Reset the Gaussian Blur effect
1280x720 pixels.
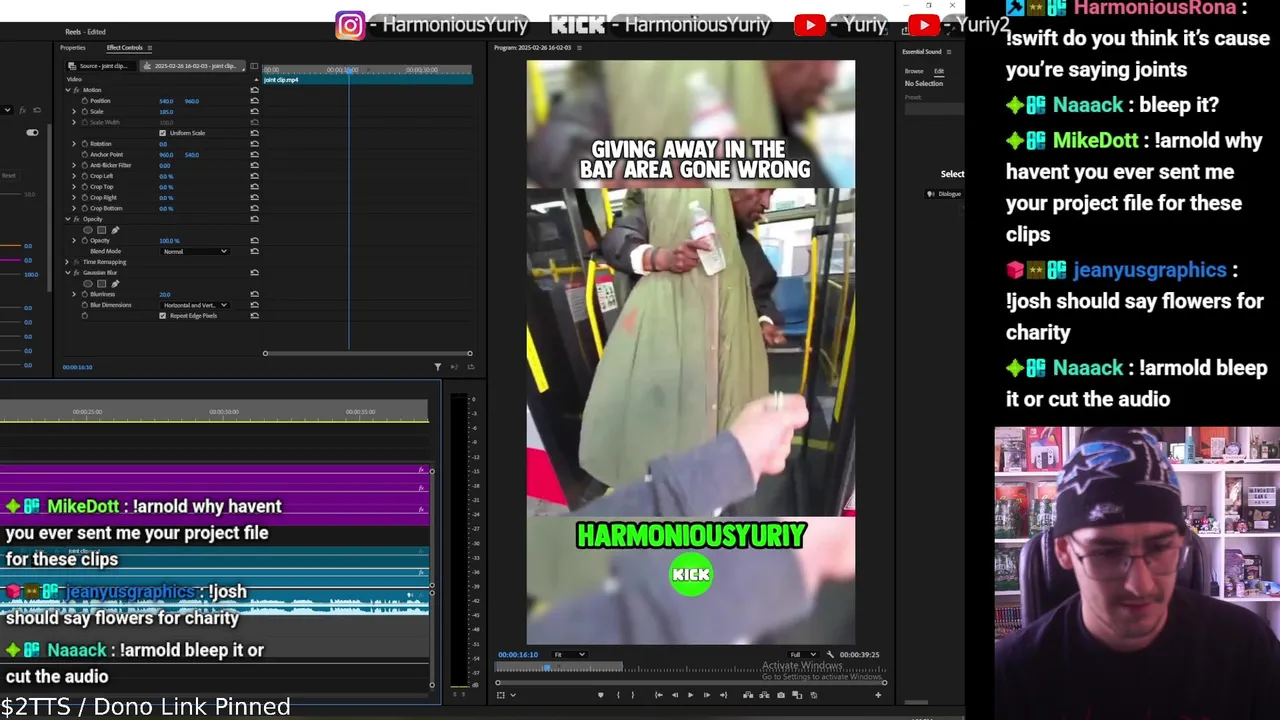(254, 273)
